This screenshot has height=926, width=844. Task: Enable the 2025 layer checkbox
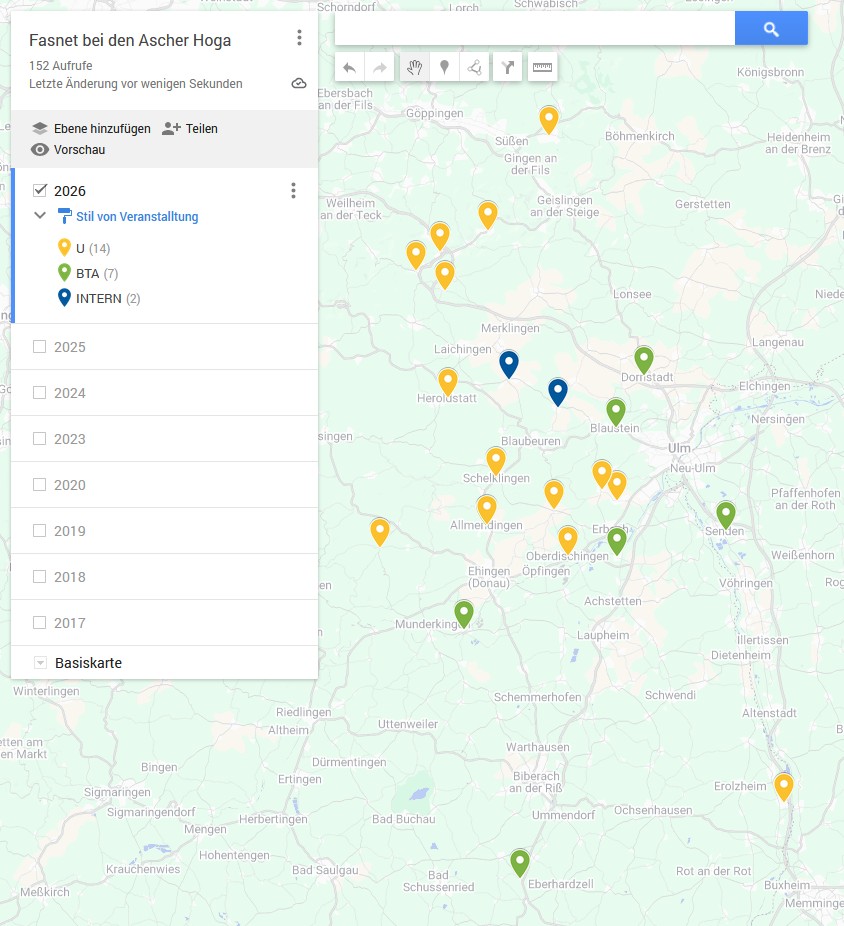(x=40, y=347)
